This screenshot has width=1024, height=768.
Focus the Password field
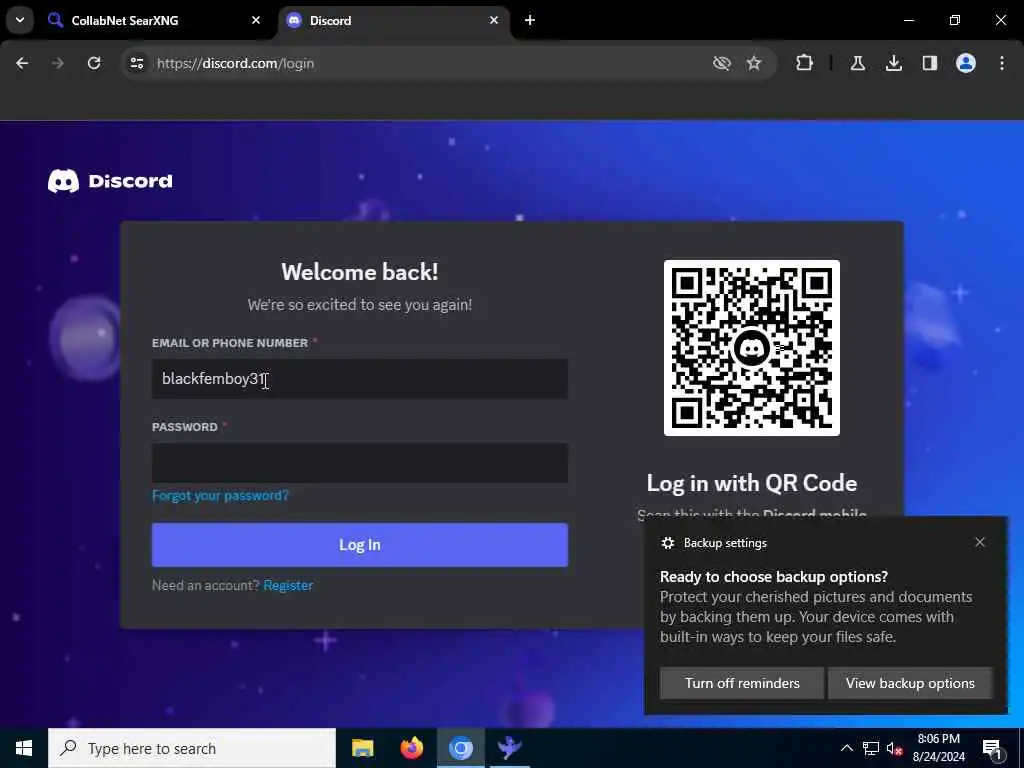pos(360,463)
